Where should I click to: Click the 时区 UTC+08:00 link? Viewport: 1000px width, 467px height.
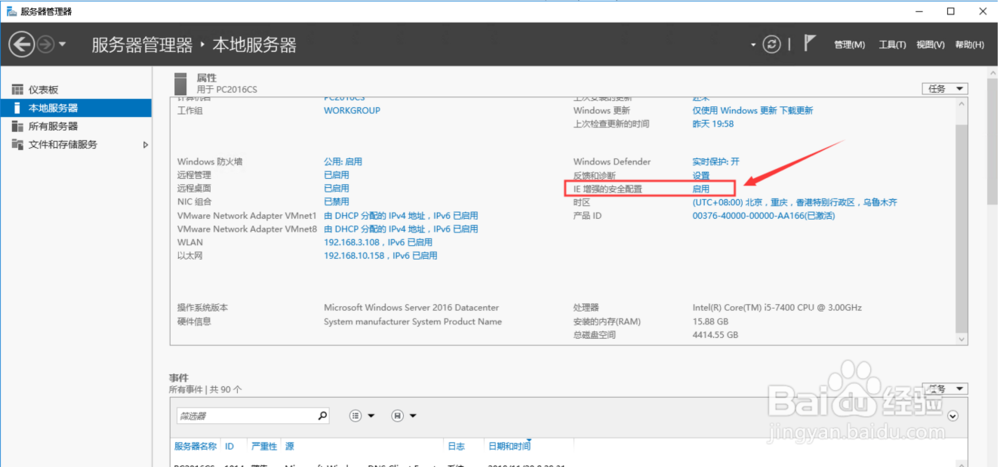click(795, 202)
